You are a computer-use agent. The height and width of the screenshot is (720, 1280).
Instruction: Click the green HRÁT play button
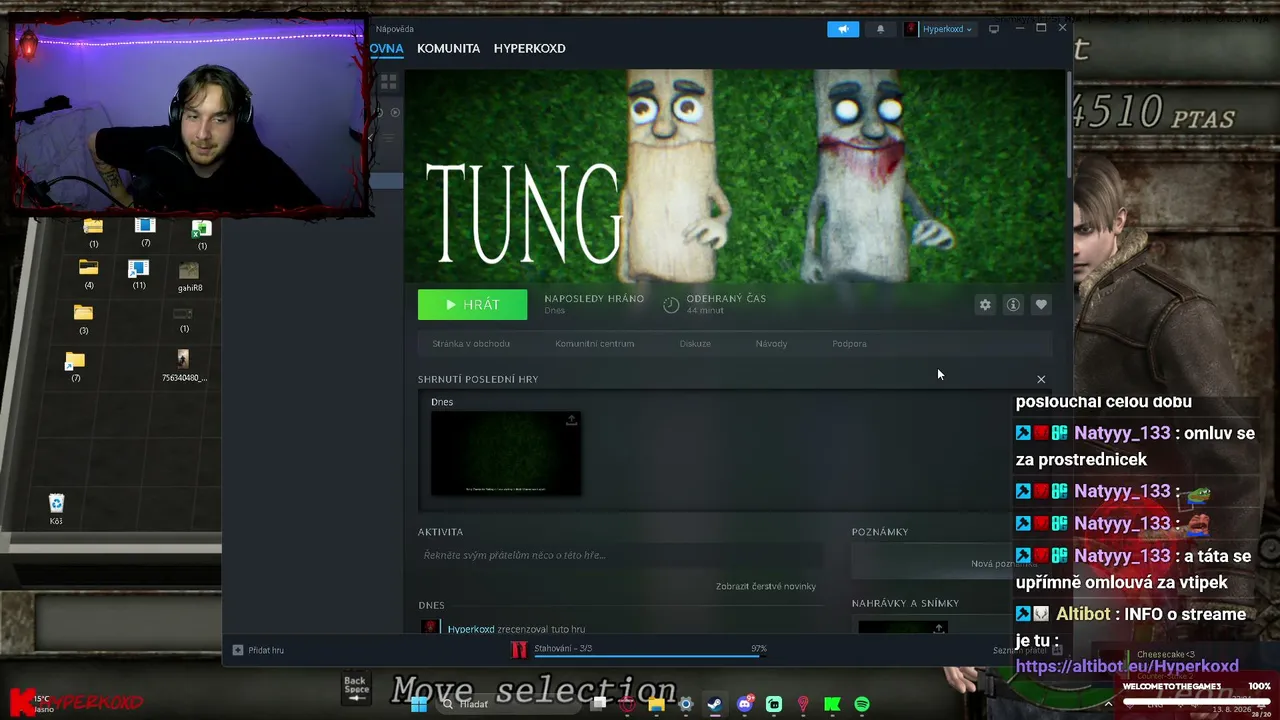(472, 305)
